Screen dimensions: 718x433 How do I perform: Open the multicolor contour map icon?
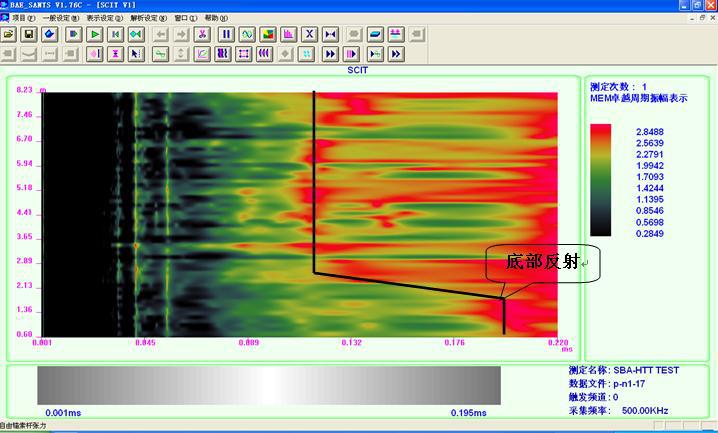pyautogui.click(x=268, y=34)
